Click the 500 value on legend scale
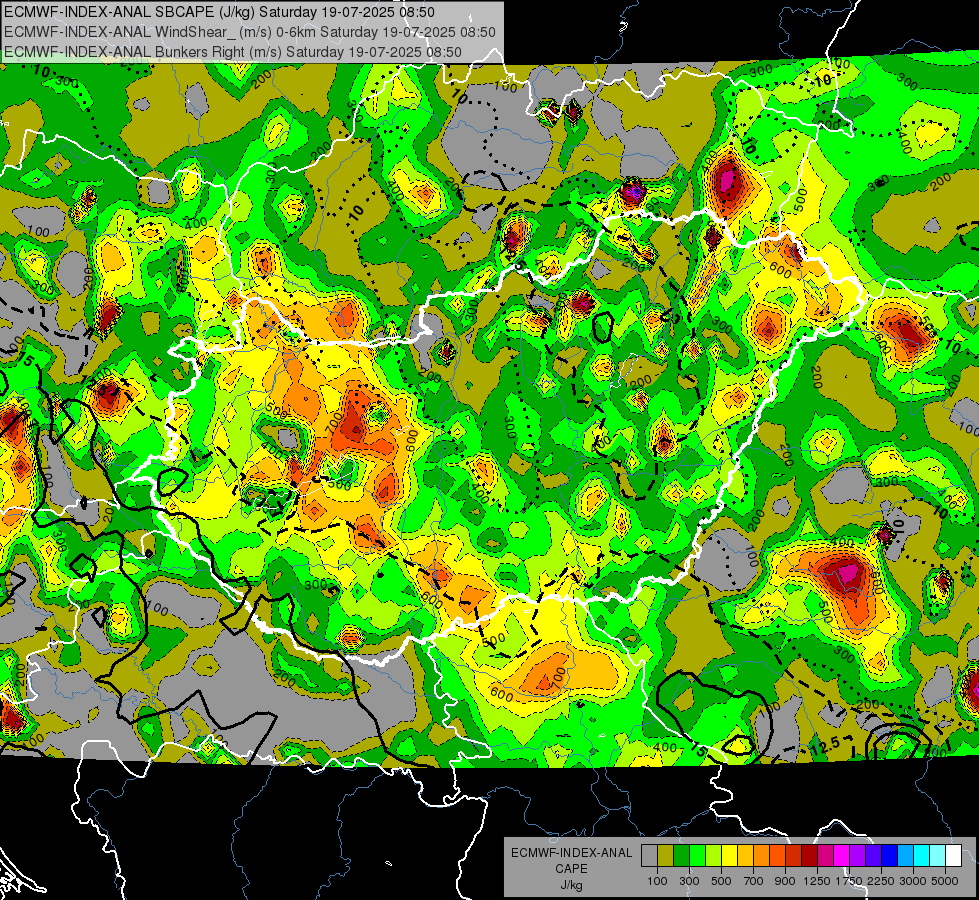 [x=721, y=881]
